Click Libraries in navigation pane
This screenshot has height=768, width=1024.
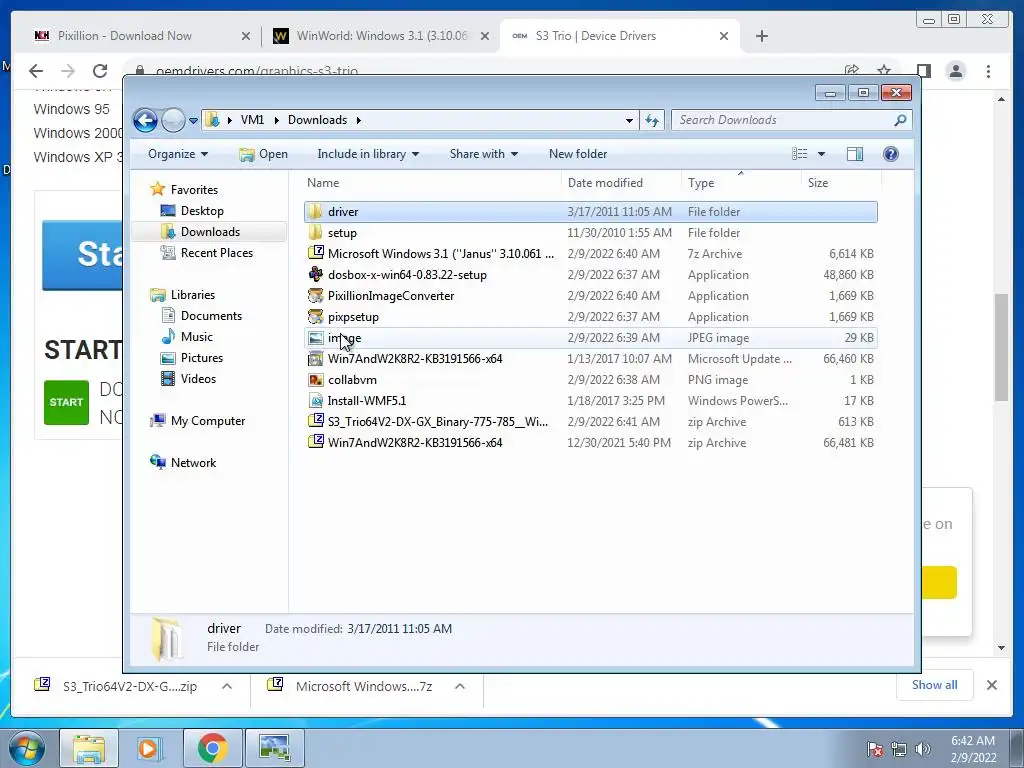pos(193,295)
